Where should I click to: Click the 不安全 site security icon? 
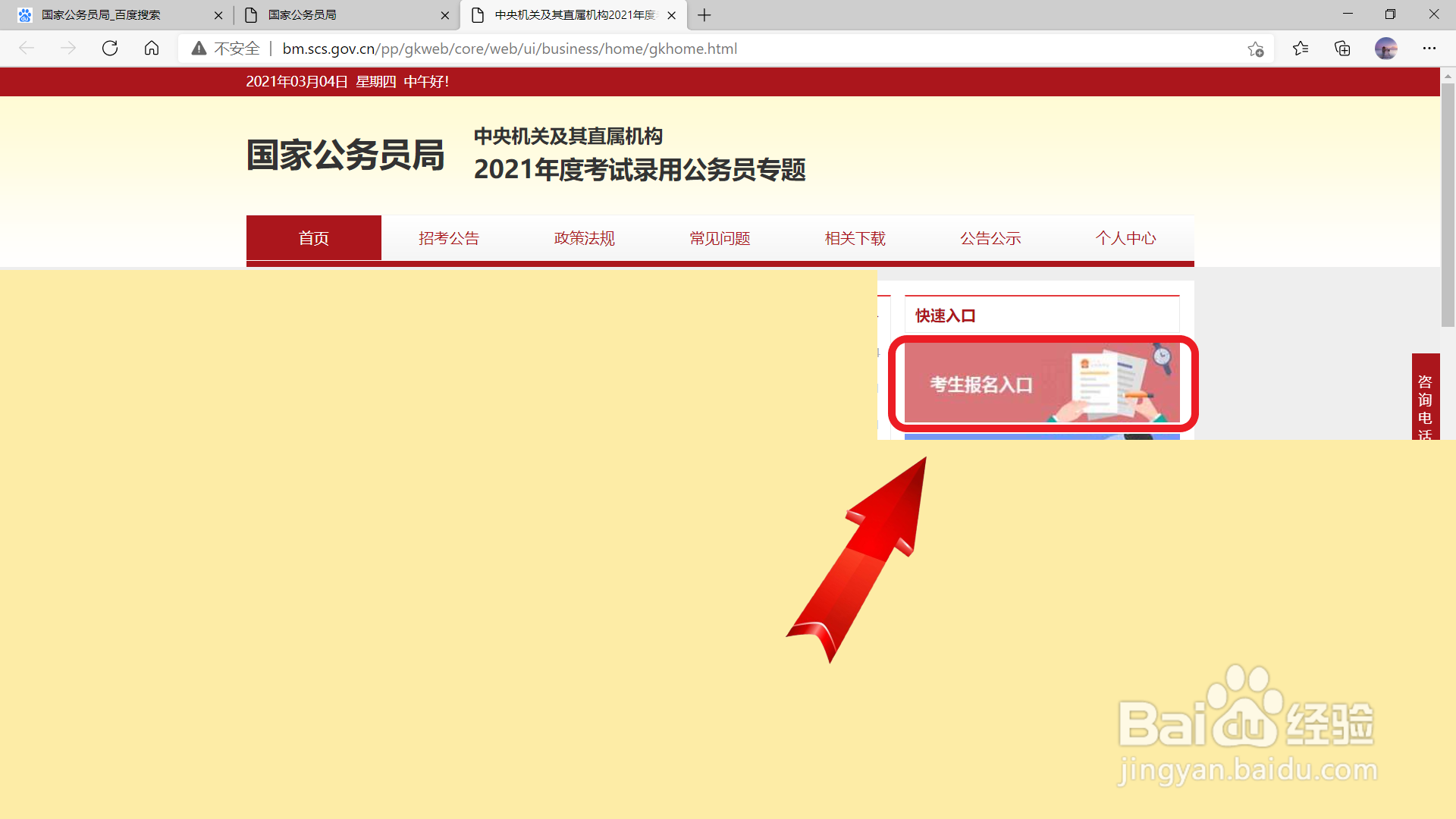click(x=199, y=48)
